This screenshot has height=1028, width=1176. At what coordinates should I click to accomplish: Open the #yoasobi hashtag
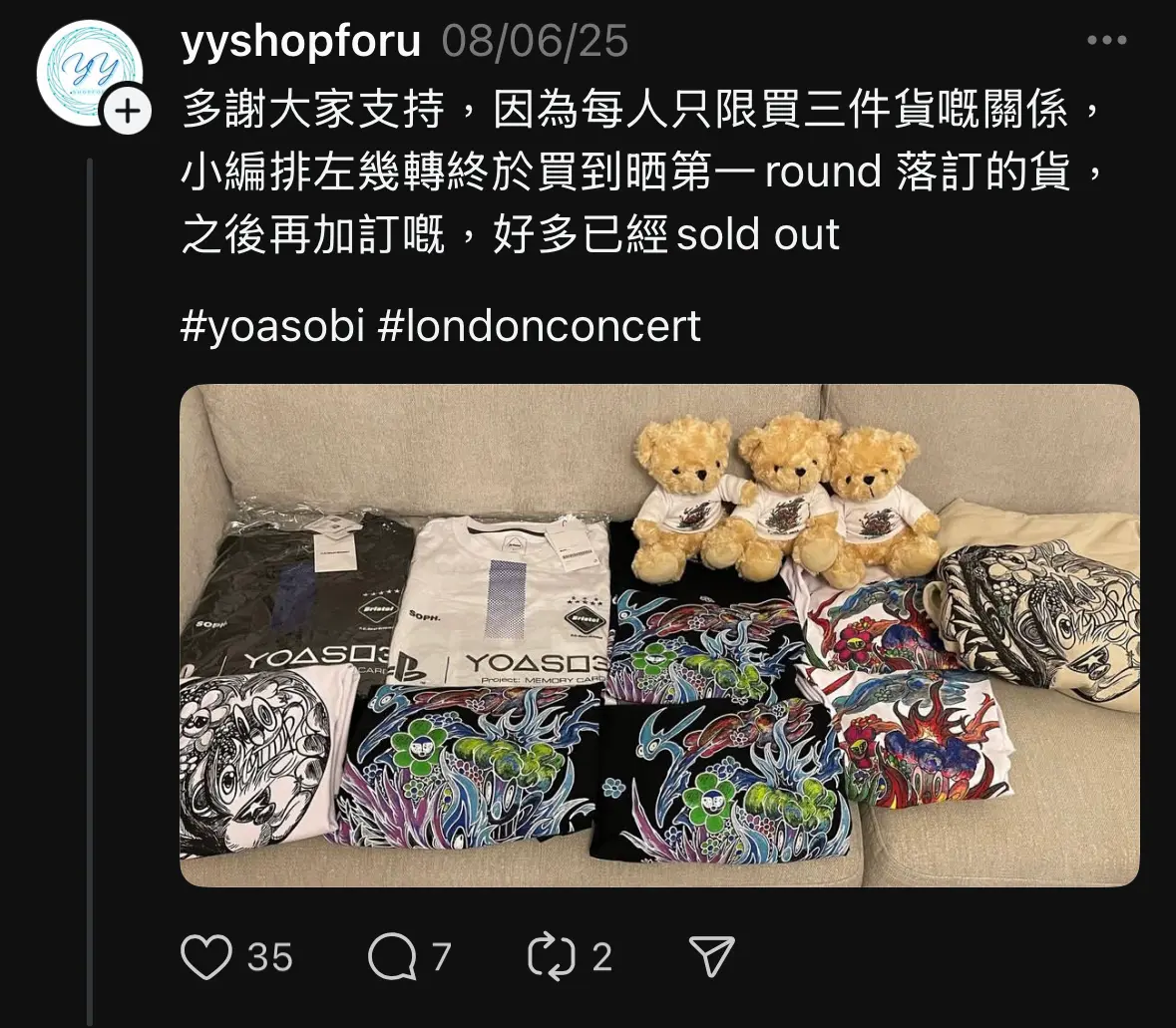pyautogui.click(x=273, y=326)
